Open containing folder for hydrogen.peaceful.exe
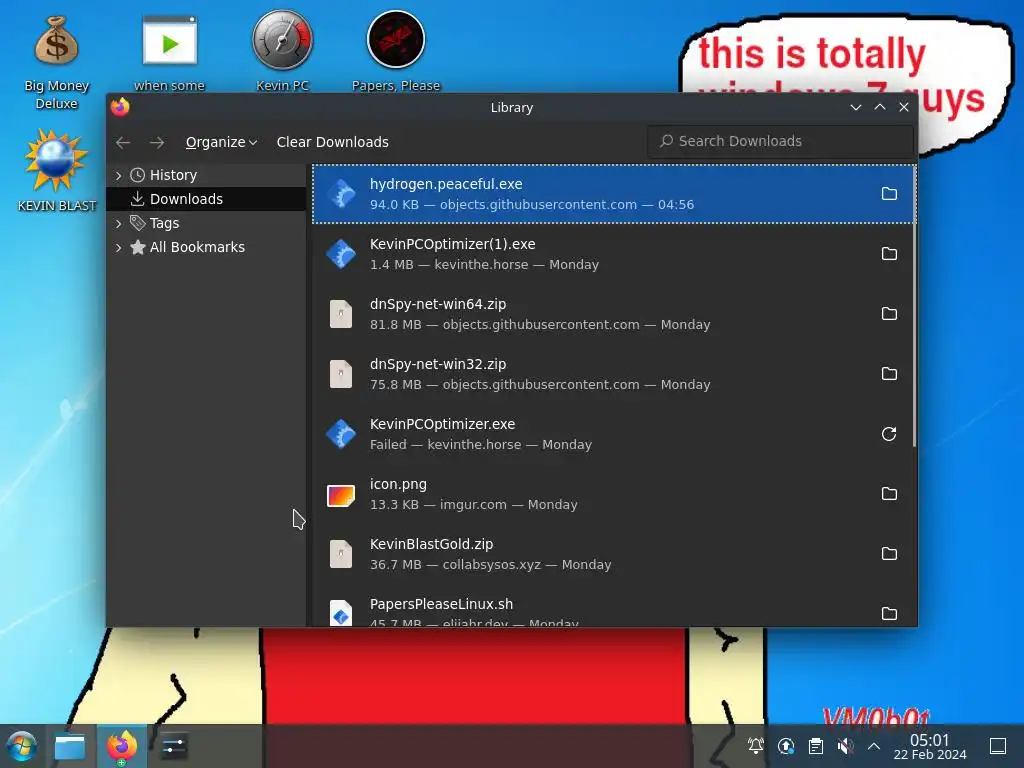 pos(889,194)
